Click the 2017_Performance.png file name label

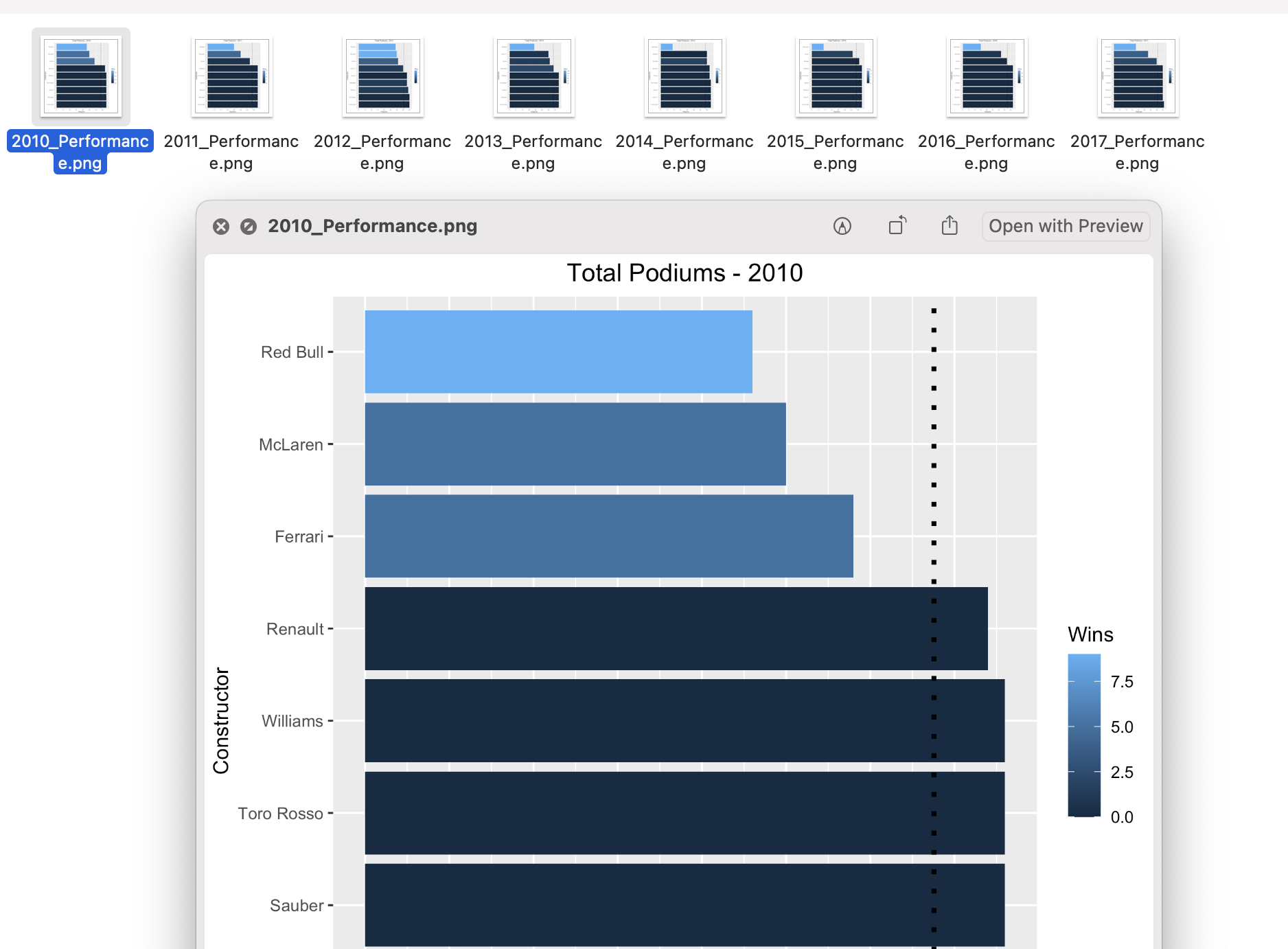1138,152
